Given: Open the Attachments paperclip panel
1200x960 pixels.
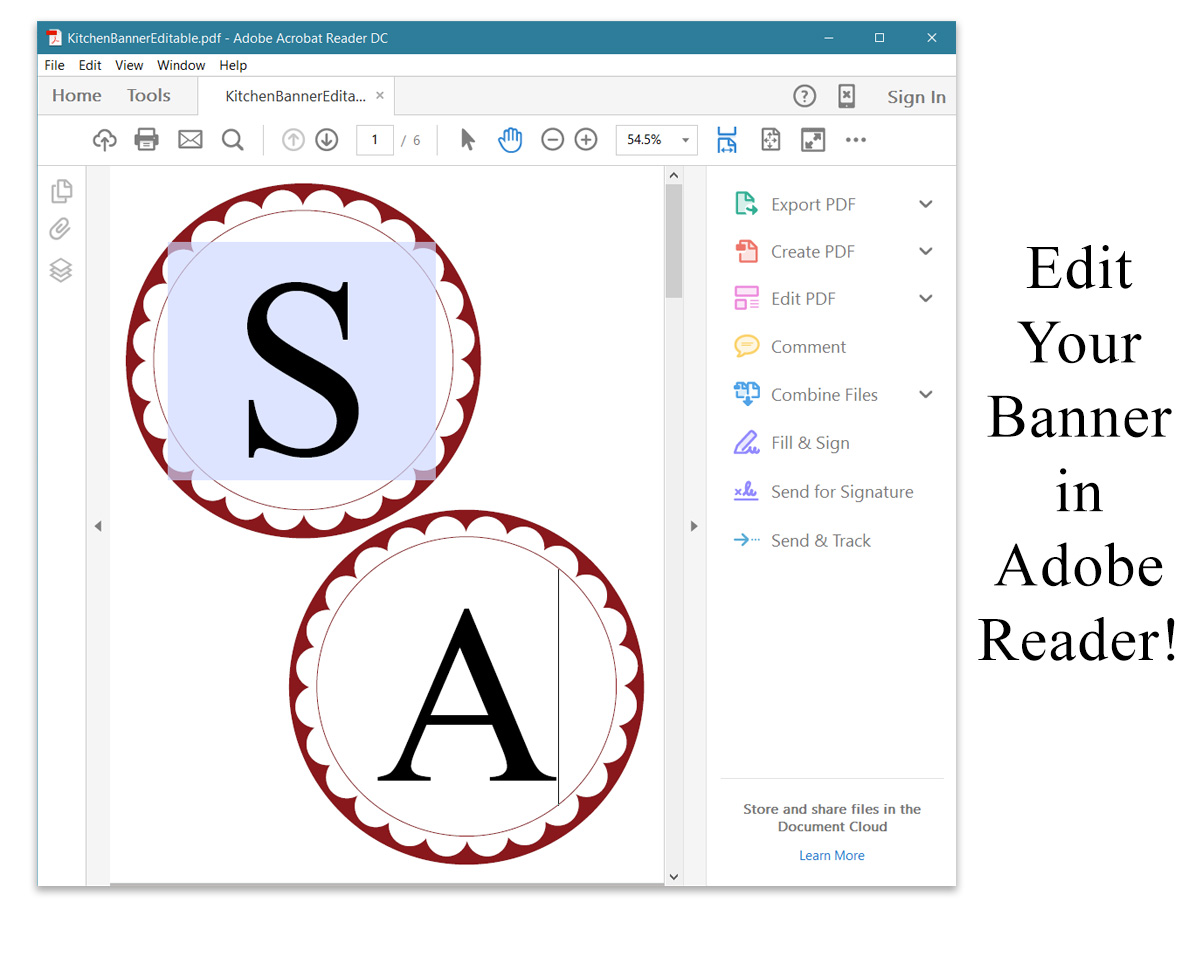Looking at the screenshot, I should pos(61,230).
